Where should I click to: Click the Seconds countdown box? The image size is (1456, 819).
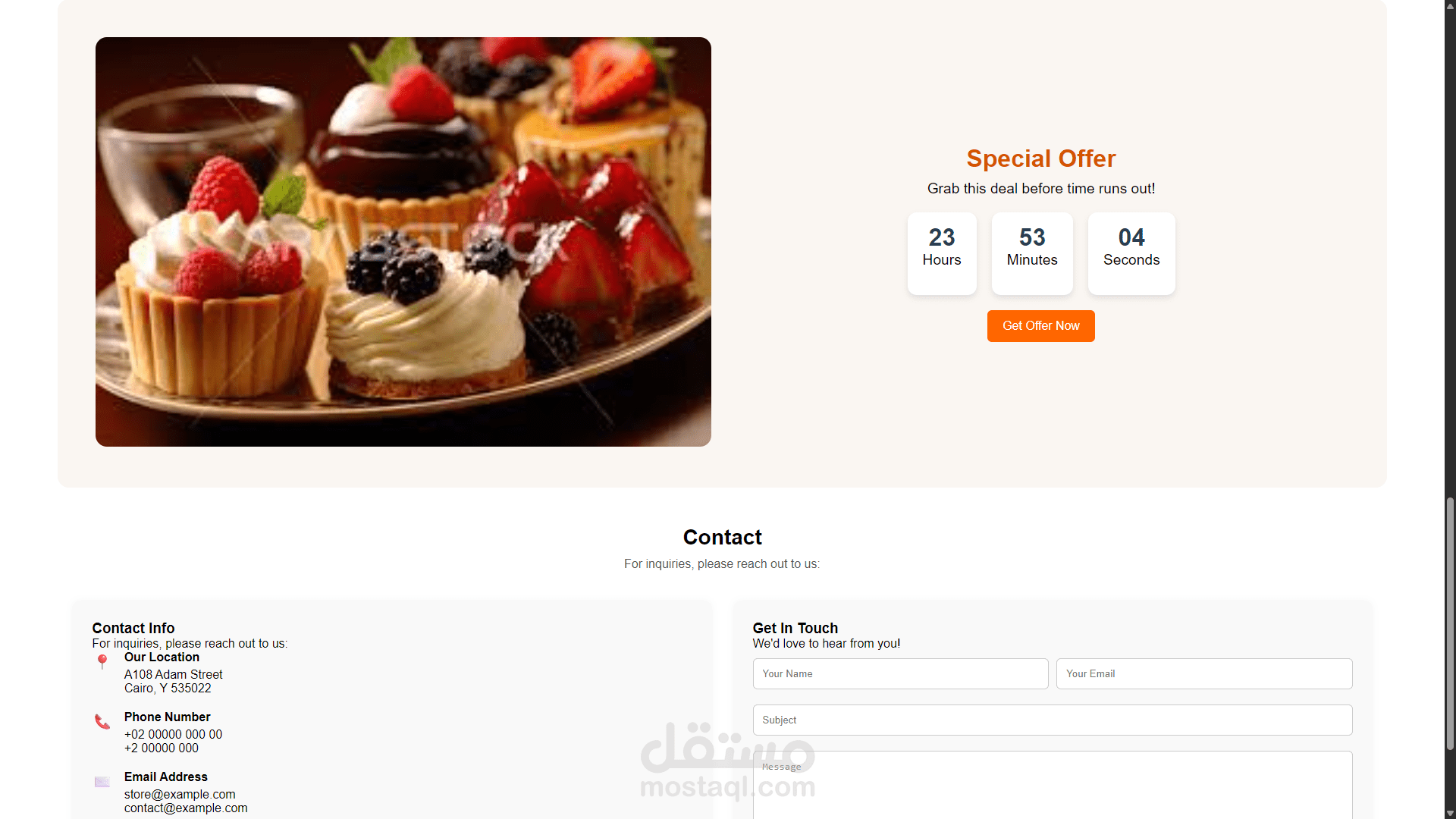click(x=1131, y=253)
